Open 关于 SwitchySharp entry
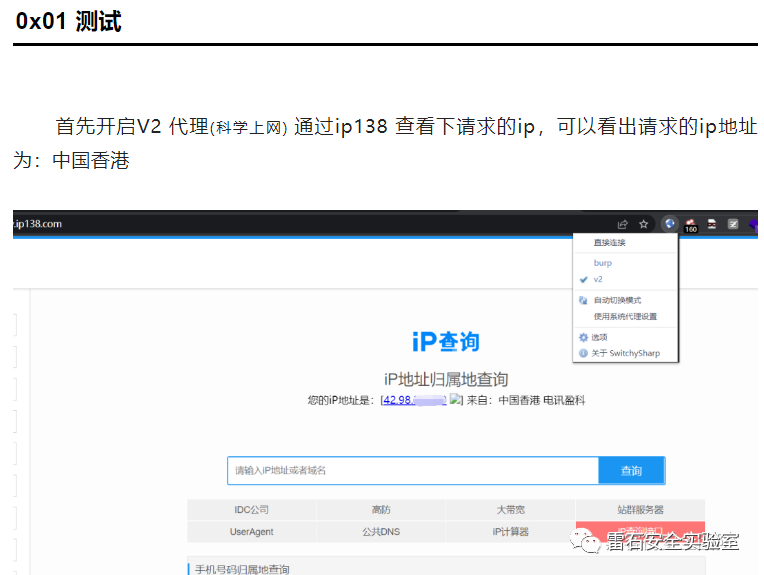This screenshot has width=764, height=575. (626, 353)
